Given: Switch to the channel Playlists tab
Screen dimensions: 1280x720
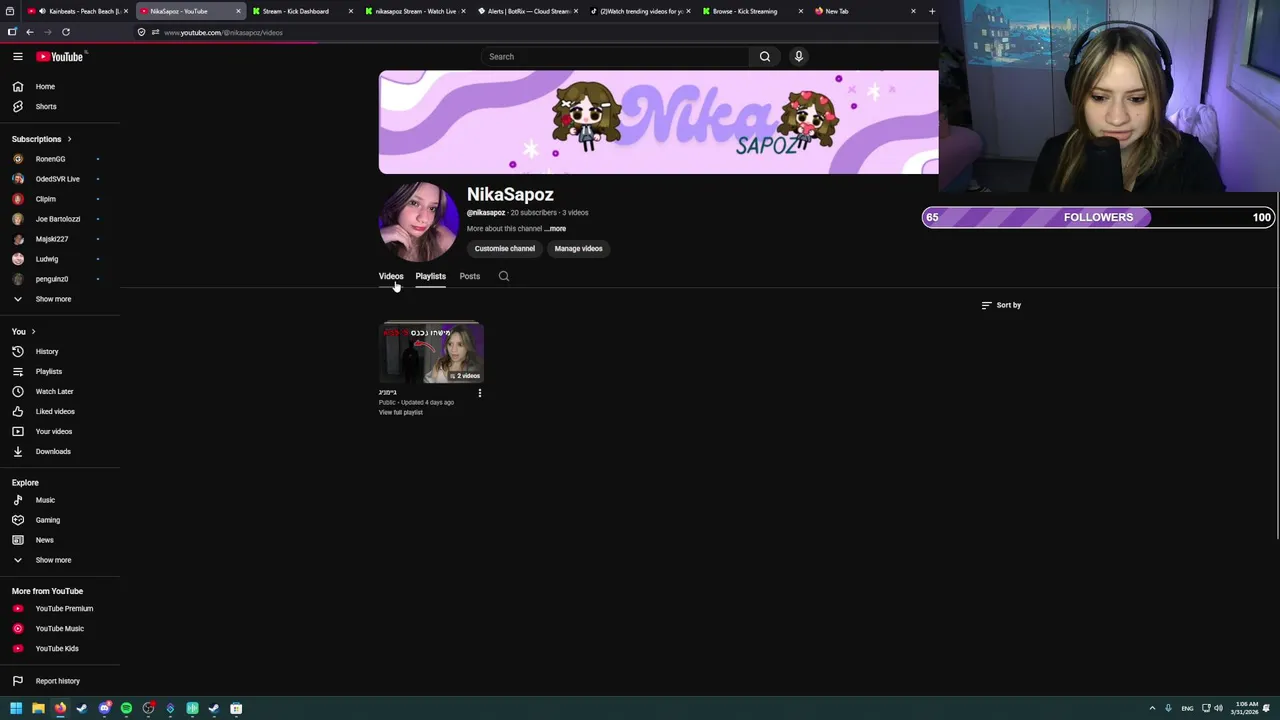Looking at the screenshot, I should coord(430,276).
